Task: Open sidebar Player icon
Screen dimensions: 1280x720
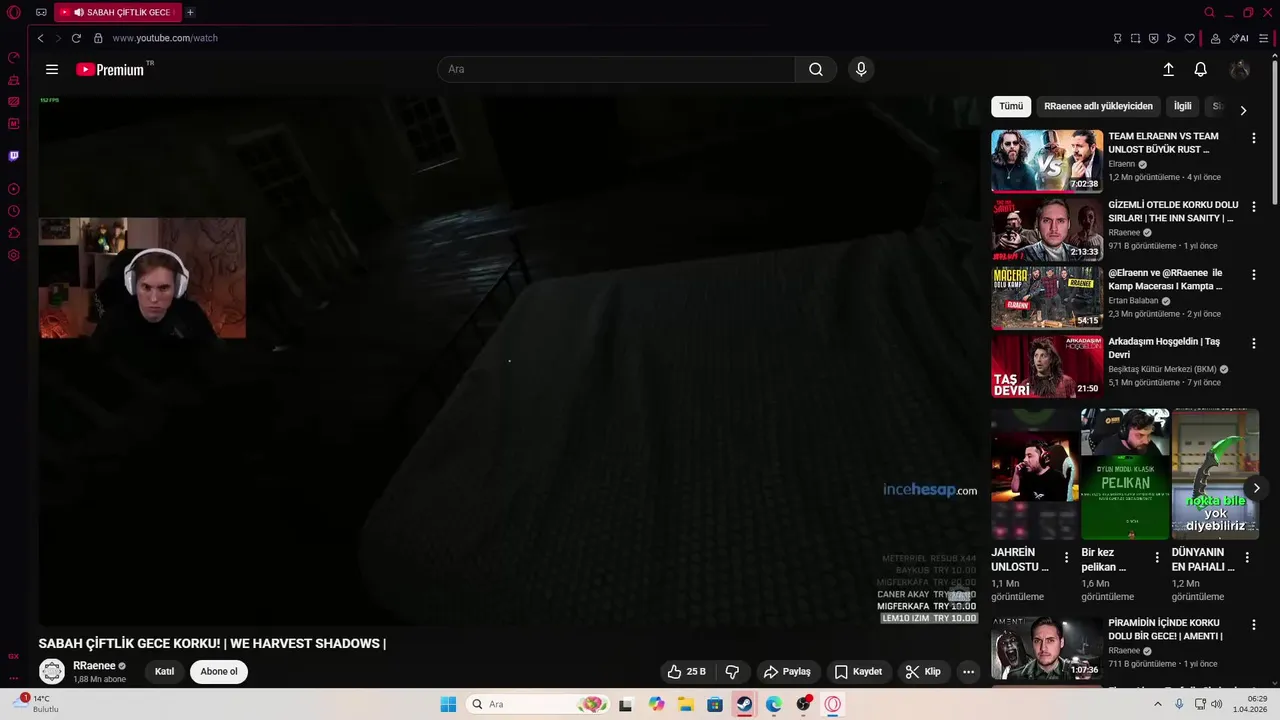Action: pos(14,189)
